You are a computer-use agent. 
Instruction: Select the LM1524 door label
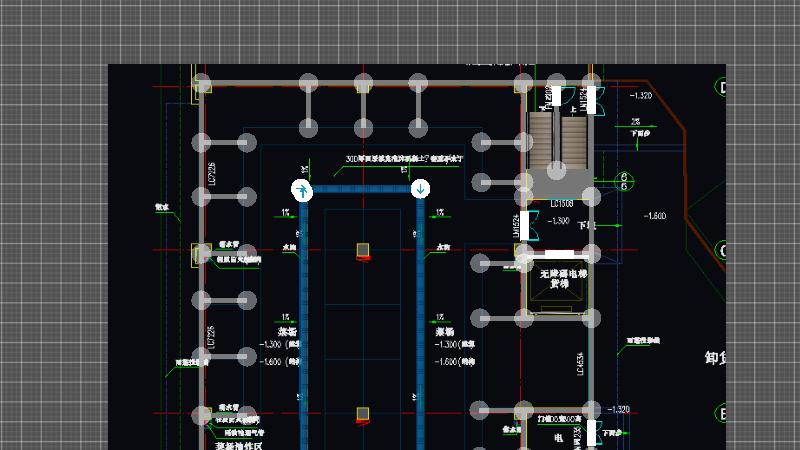pos(517,227)
